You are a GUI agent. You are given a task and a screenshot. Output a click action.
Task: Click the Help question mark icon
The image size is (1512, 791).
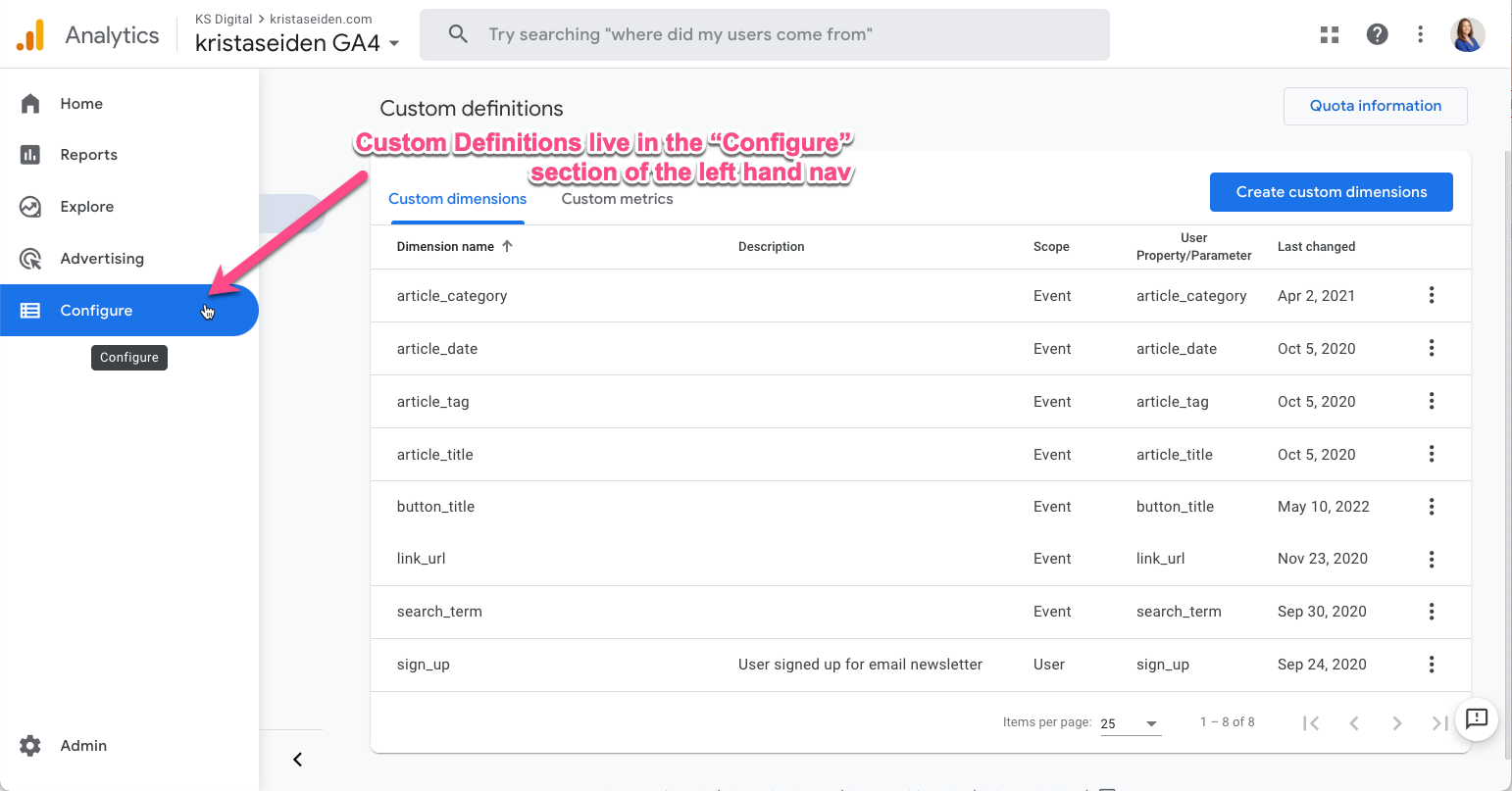1377,35
